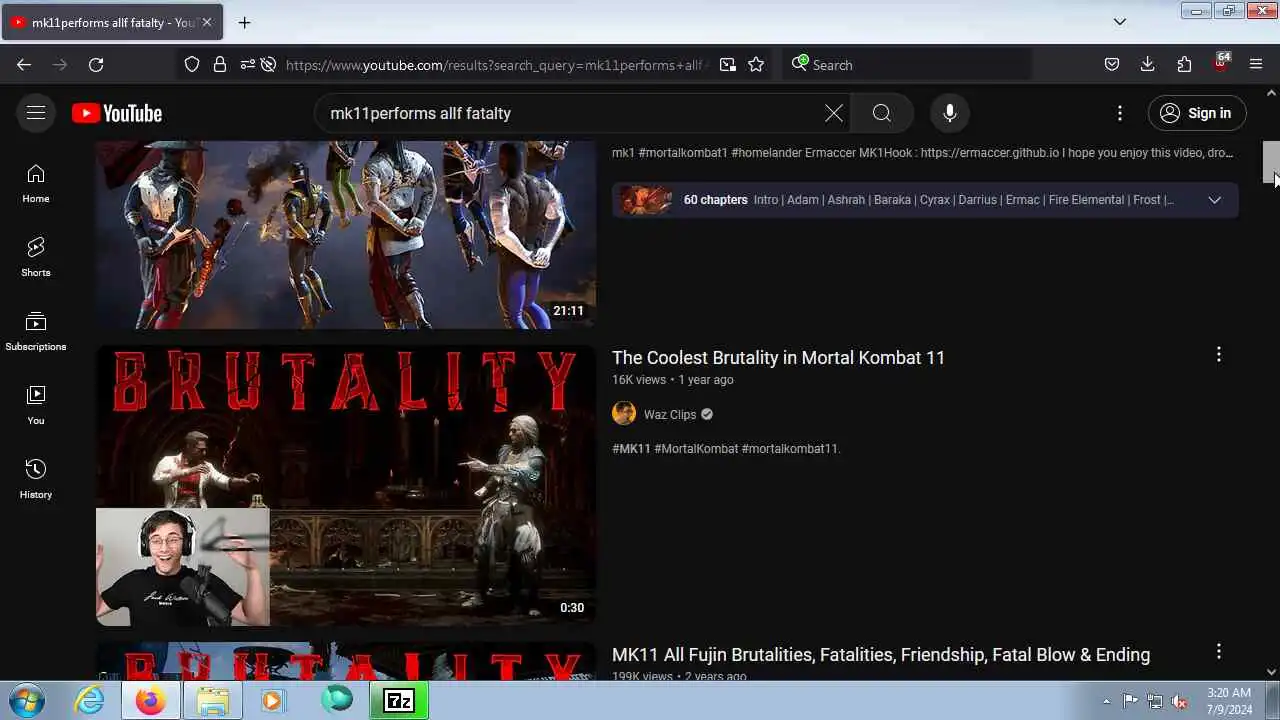Viewport: 1280px width, 720px height.
Task: Open a new Firefox tab
Action: [x=244, y=22]
